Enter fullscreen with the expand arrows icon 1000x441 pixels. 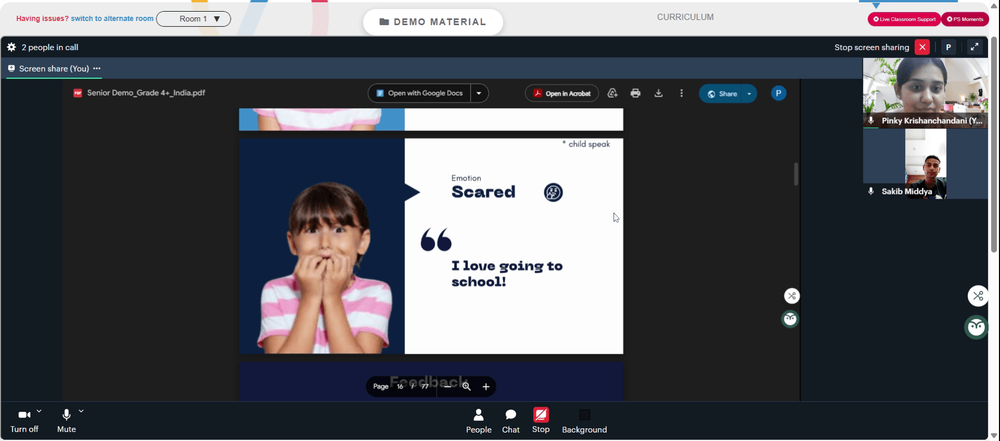pos(974,47)
